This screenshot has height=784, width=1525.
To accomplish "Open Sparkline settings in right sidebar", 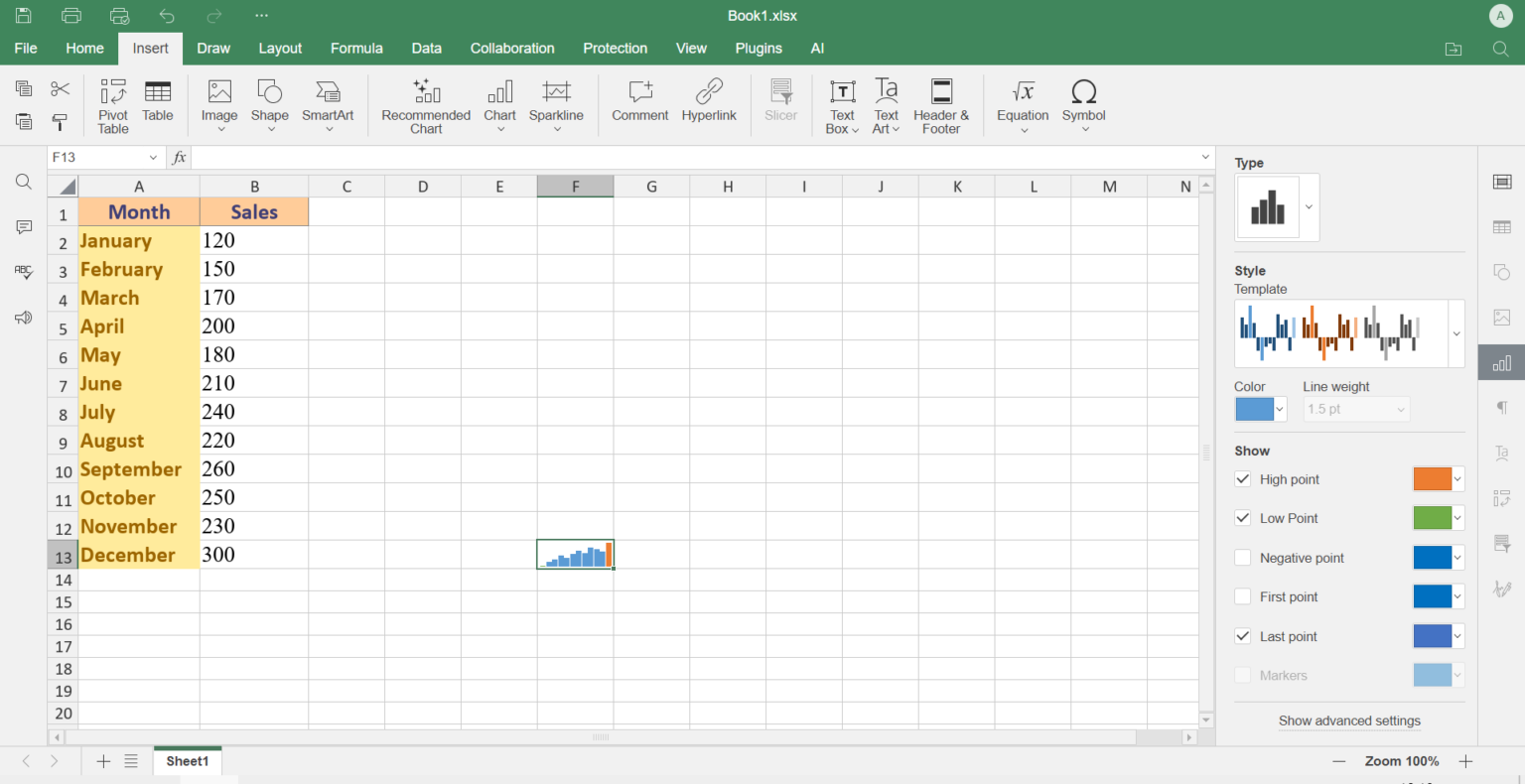I will (x=1500, y=362).
